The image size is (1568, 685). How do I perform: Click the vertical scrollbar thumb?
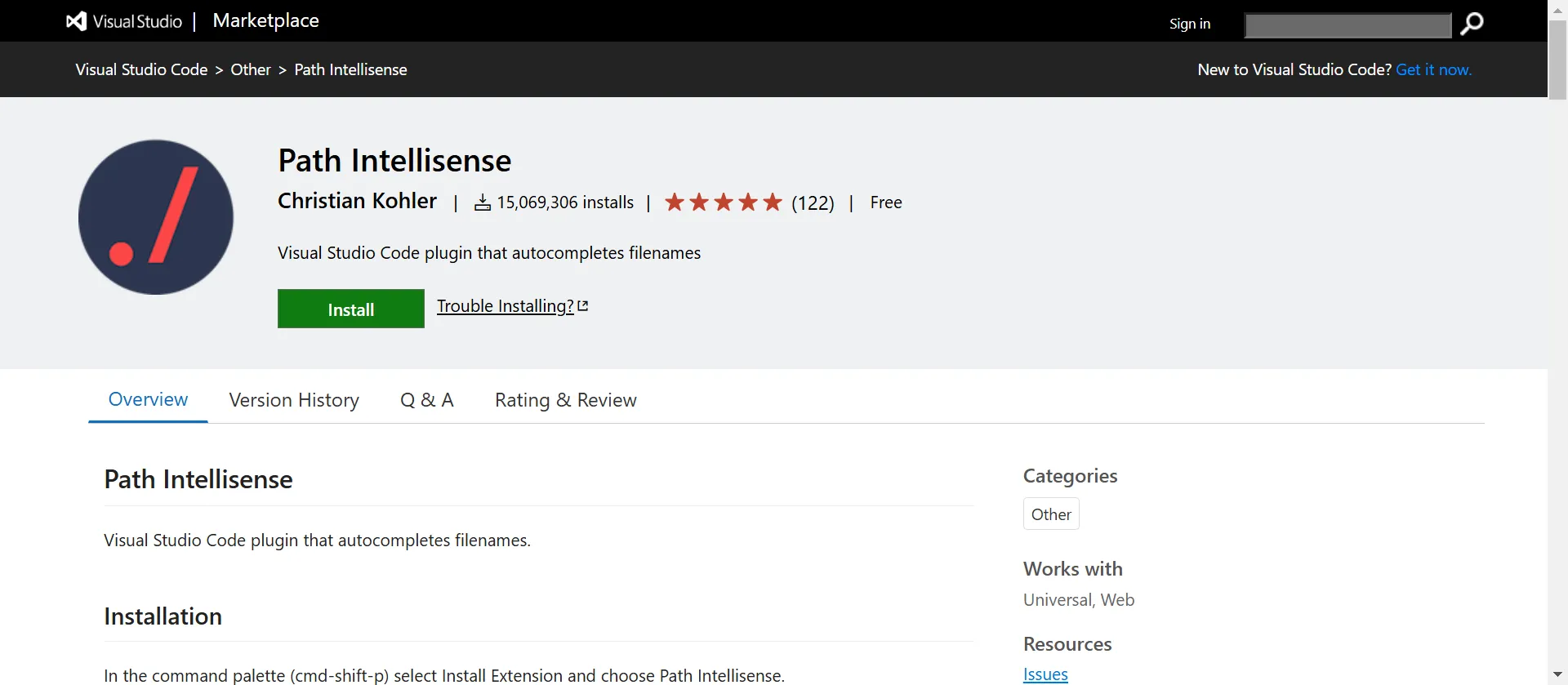point(1558,59)
